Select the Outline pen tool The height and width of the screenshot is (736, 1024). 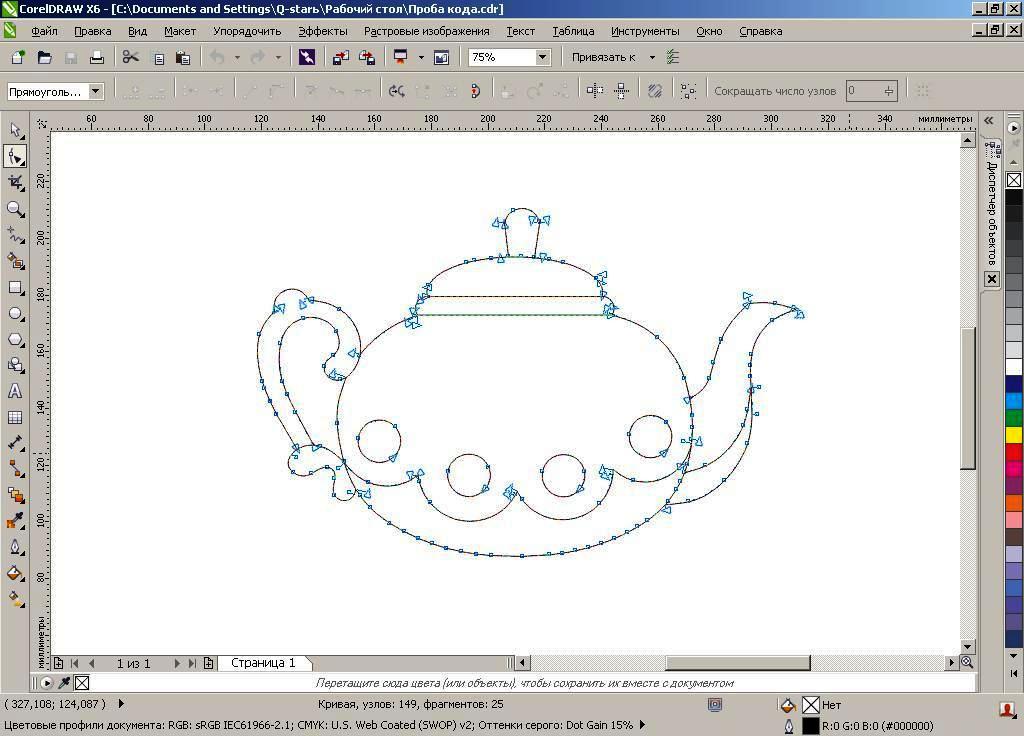coord(15,547)
